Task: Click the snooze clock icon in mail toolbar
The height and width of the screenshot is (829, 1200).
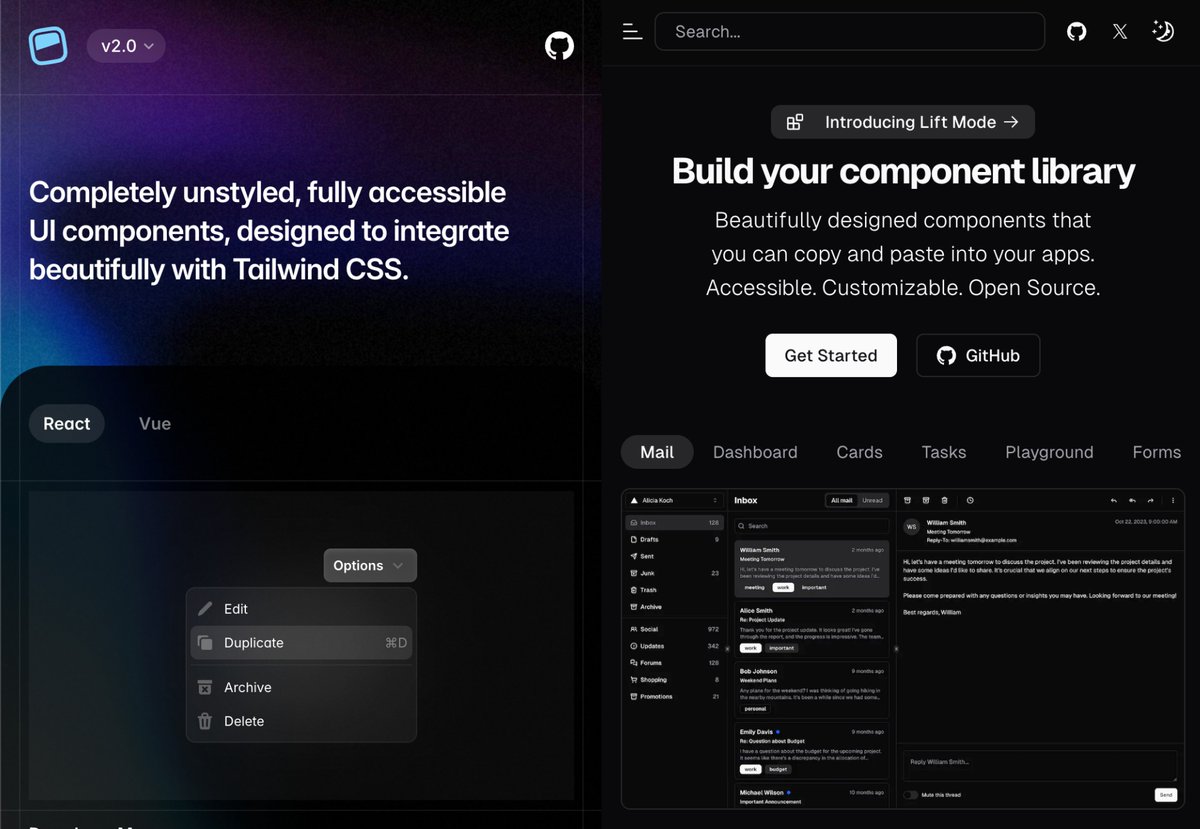Action: click(x=970, y=500)
